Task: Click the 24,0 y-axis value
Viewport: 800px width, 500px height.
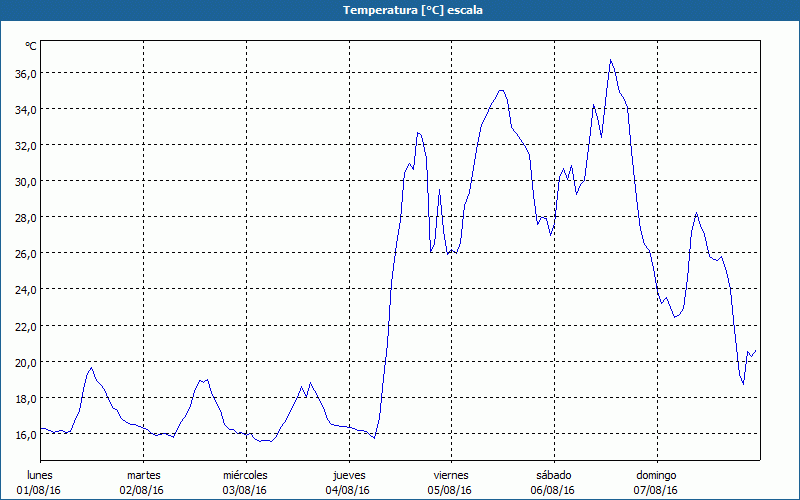Action: click(26, 289)
